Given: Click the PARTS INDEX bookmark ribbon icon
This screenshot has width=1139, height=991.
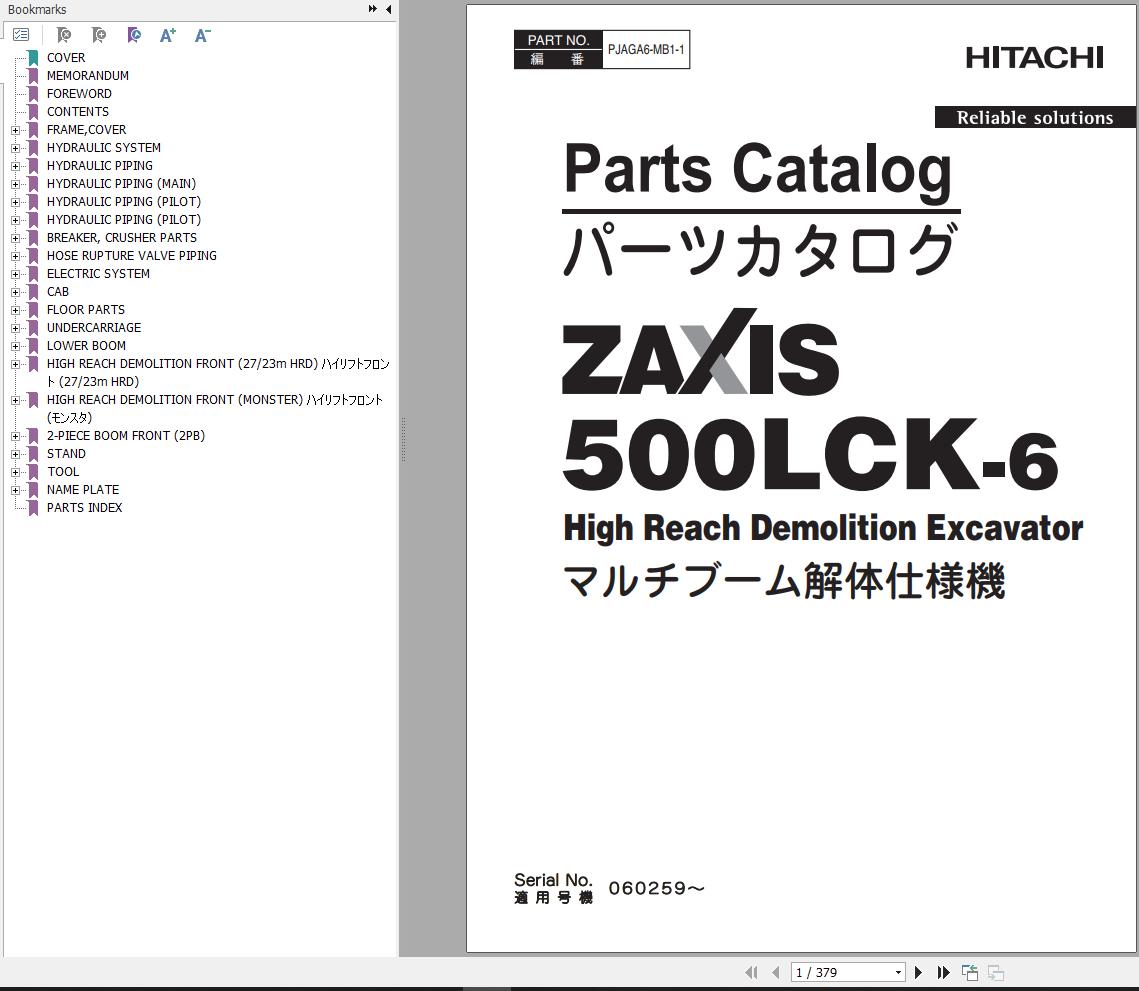Looking at the screenshot, I should pos(33,508).
